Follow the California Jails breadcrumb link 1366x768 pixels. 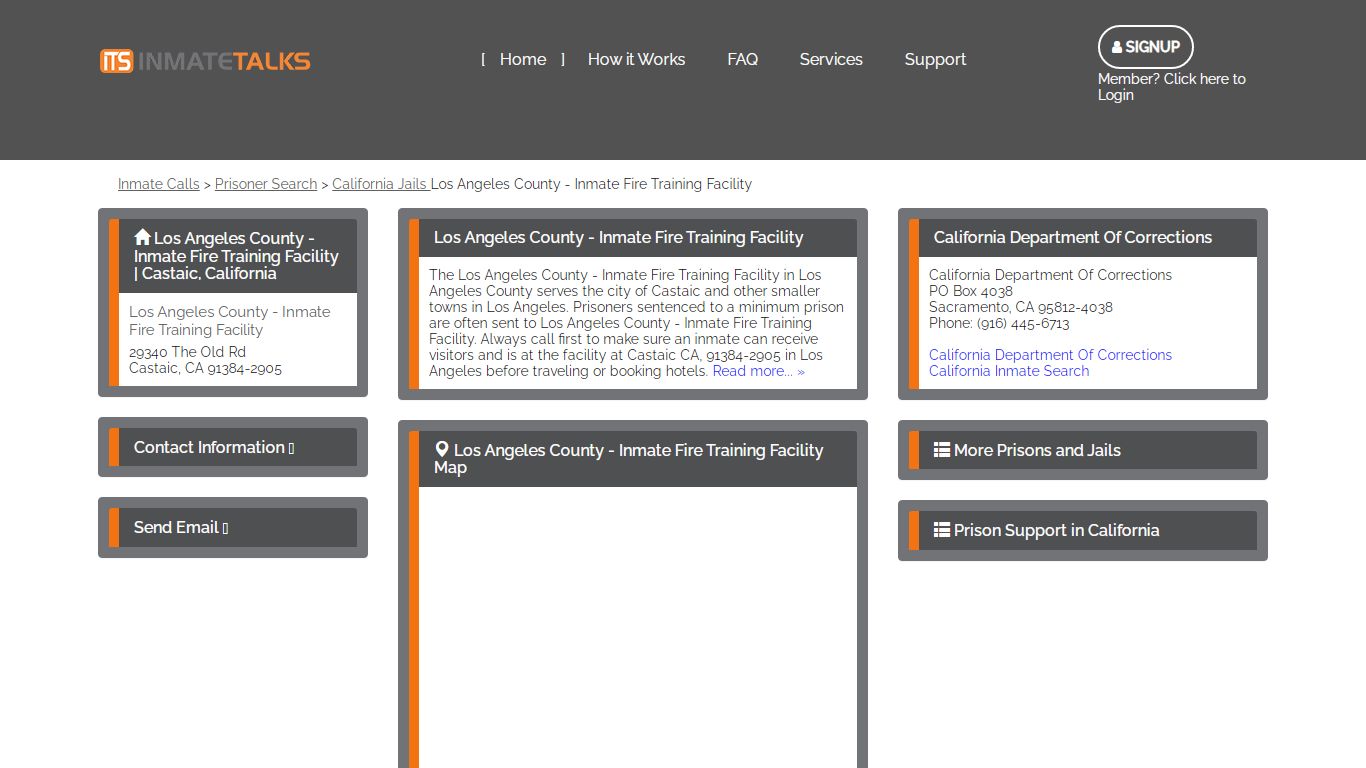tap(380, 184)
